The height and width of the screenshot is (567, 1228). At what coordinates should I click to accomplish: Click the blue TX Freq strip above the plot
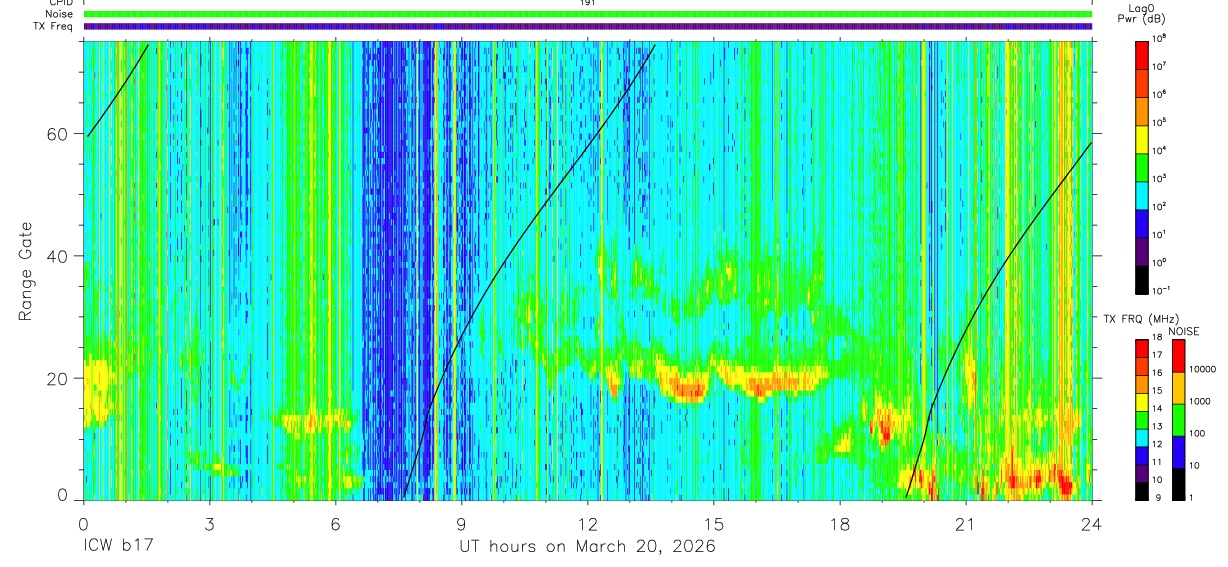pos(588,26)
